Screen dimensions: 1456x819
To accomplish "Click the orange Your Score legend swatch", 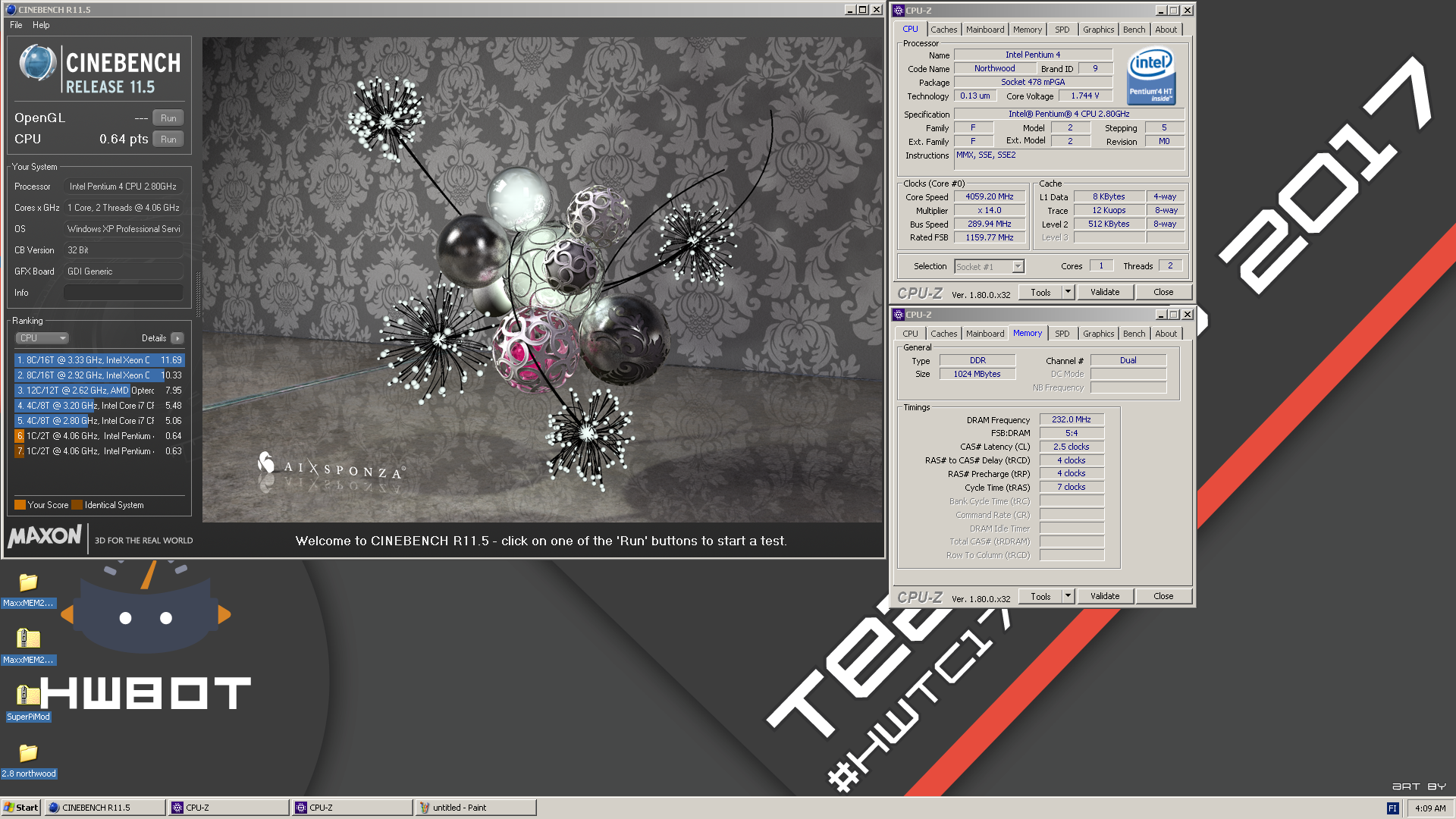I will click(x=20, y=505).
